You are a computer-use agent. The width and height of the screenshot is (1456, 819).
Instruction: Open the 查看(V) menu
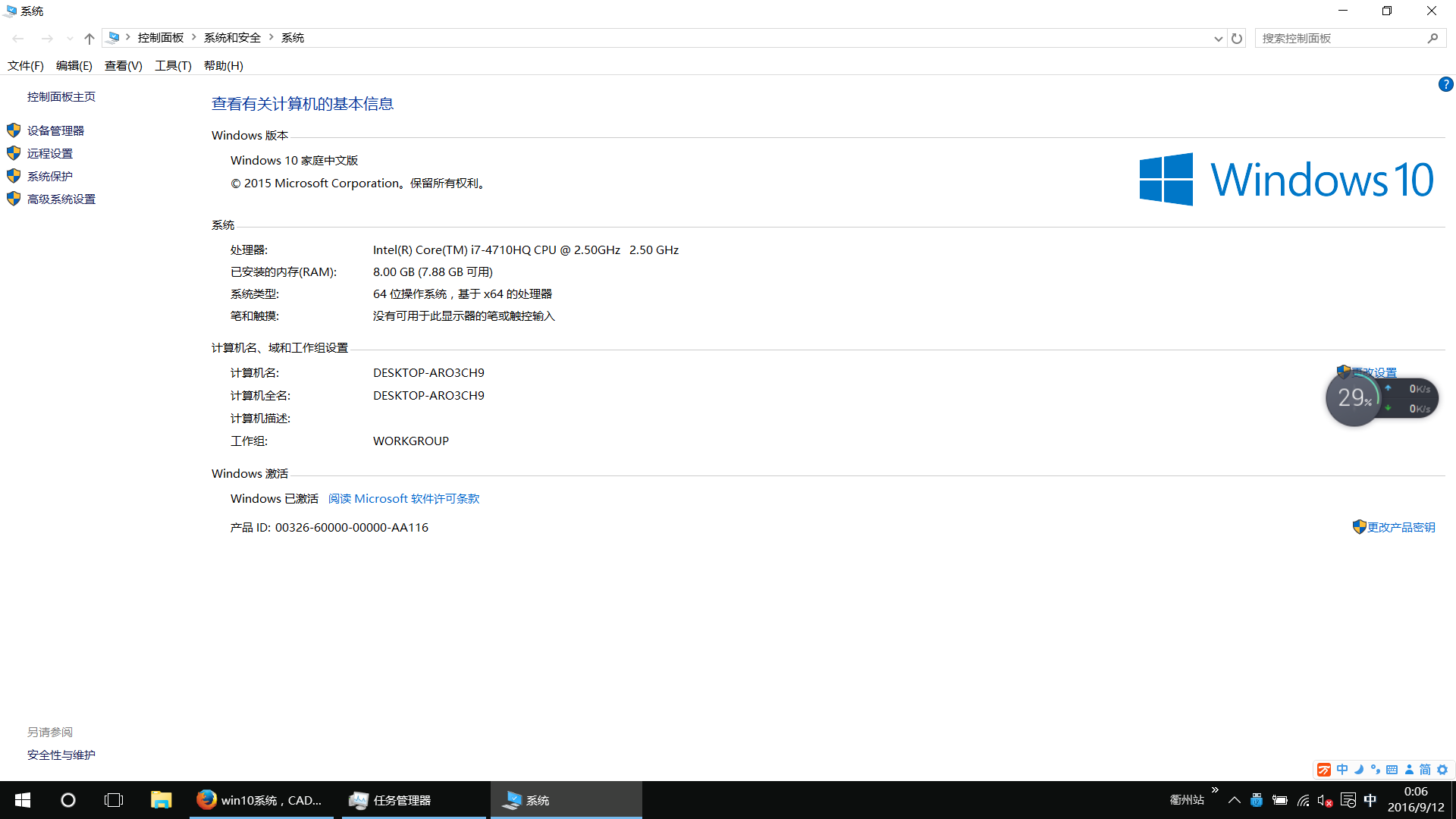[124, 65]
